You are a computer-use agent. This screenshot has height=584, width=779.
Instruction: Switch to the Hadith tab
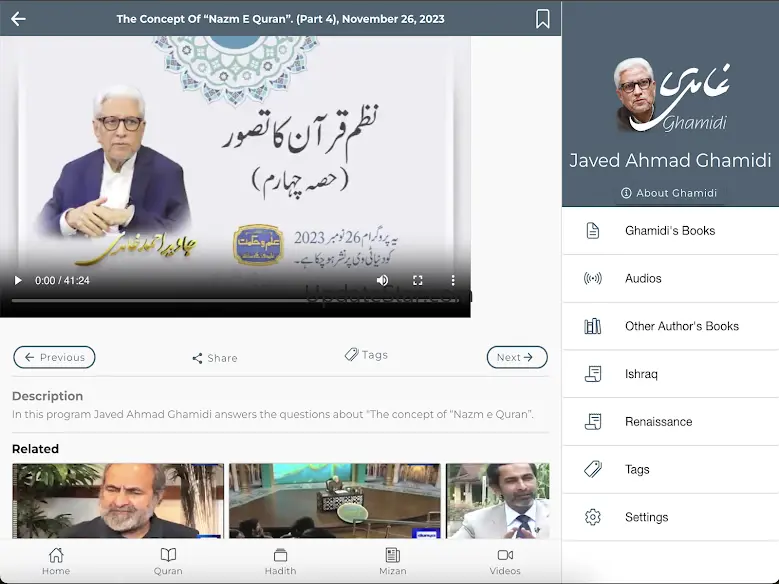pyautogui.click(x=281, y=561)
